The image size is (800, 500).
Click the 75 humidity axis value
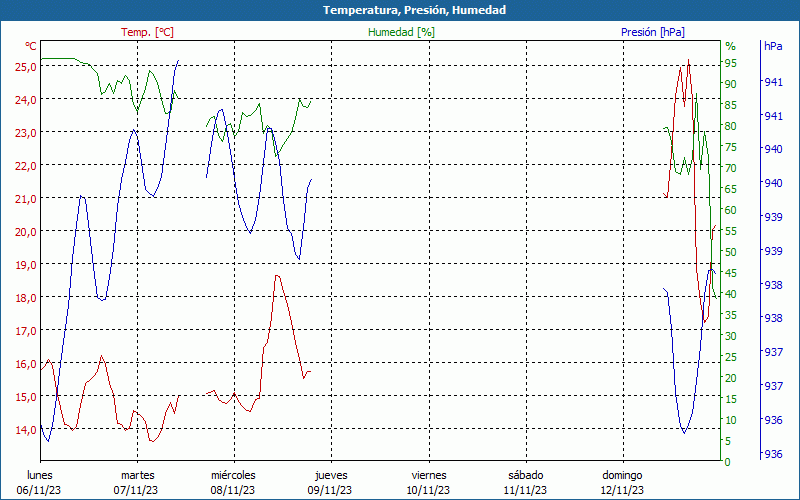731,147
